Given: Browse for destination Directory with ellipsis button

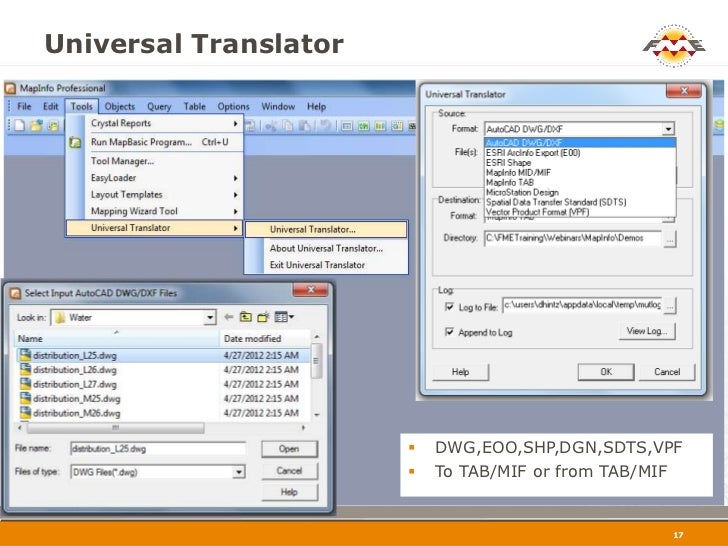Looking at the screenshot, I should point(670,240).
